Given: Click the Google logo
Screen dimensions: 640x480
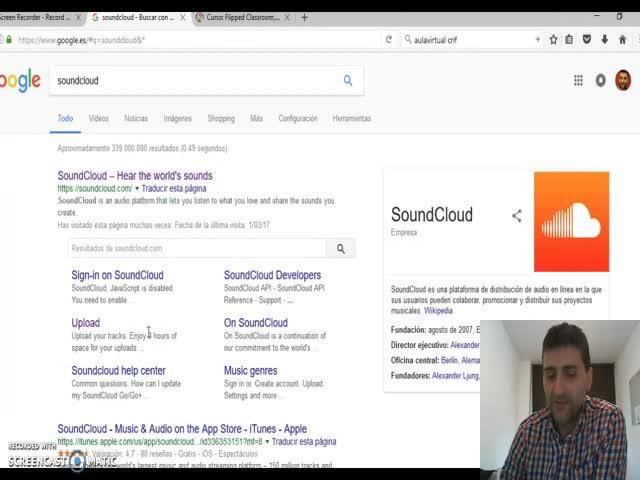Looking at the screenshot, I should (x=20, y=80).
